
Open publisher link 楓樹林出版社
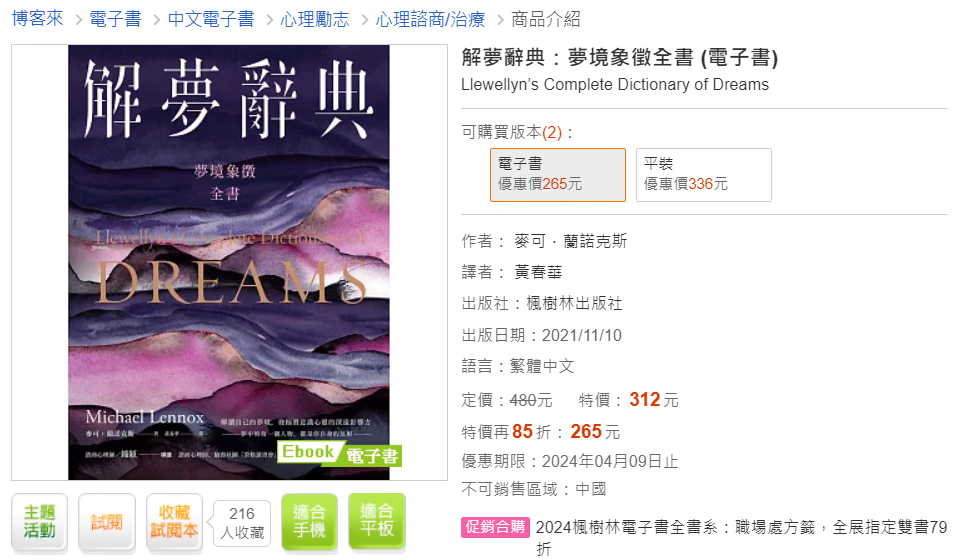[x=574, y=303]
